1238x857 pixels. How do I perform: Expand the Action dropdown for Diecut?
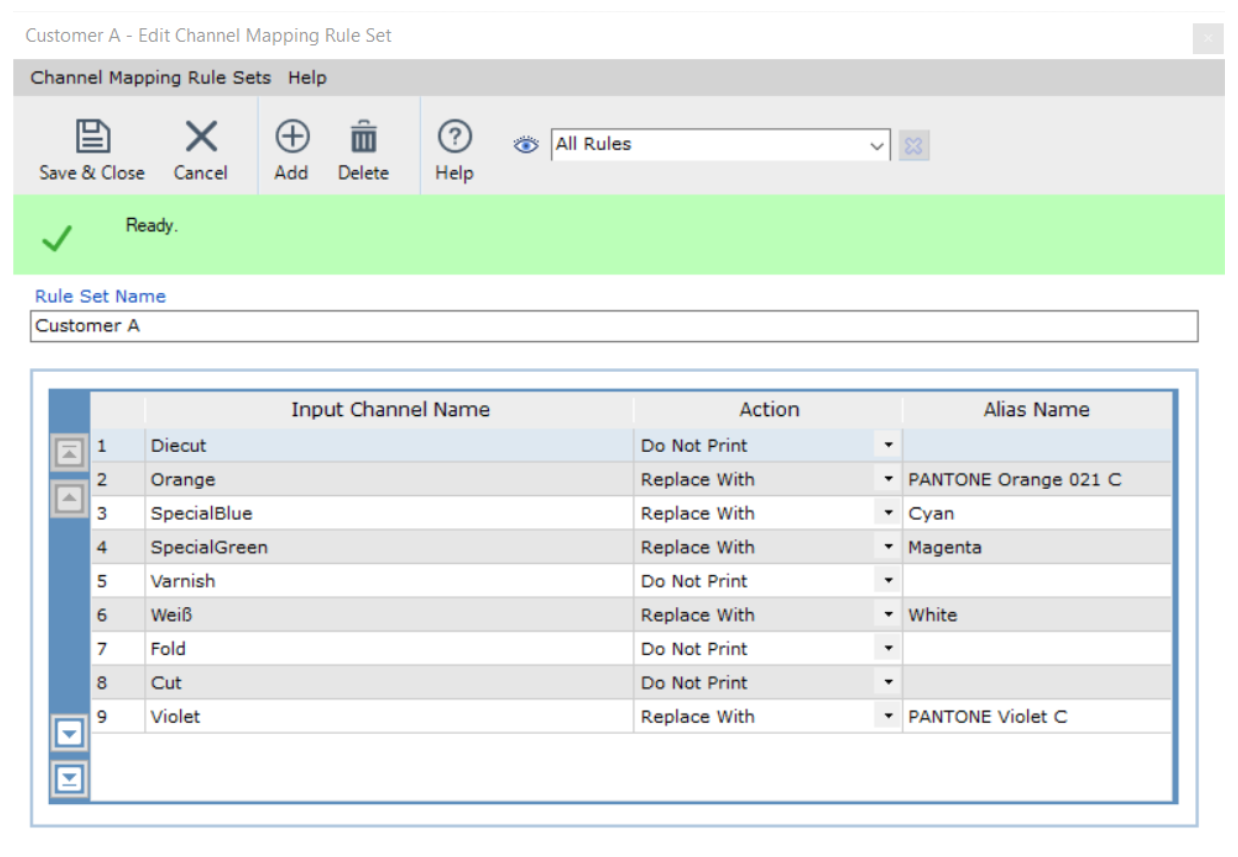click(888, 445)
